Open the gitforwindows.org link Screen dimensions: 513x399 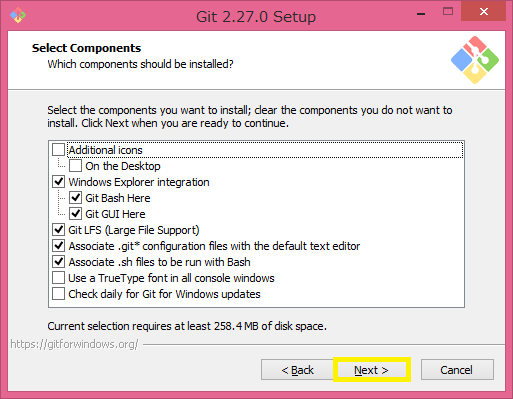click(x=74, y=344)
